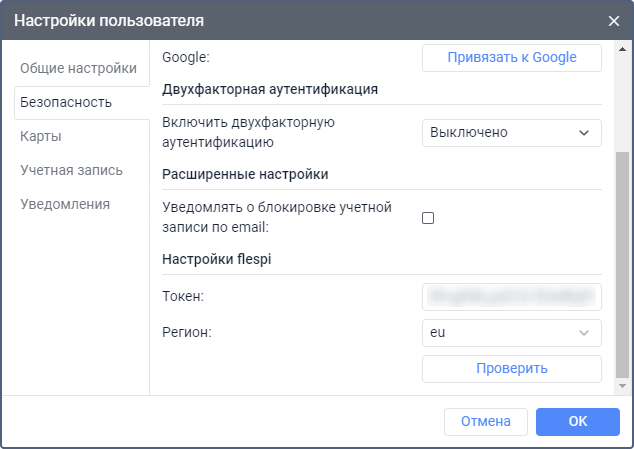This screenshot has width=634, height=449.
Task: Focus the flespi Токен input field
Action: [x=511, y=296]
